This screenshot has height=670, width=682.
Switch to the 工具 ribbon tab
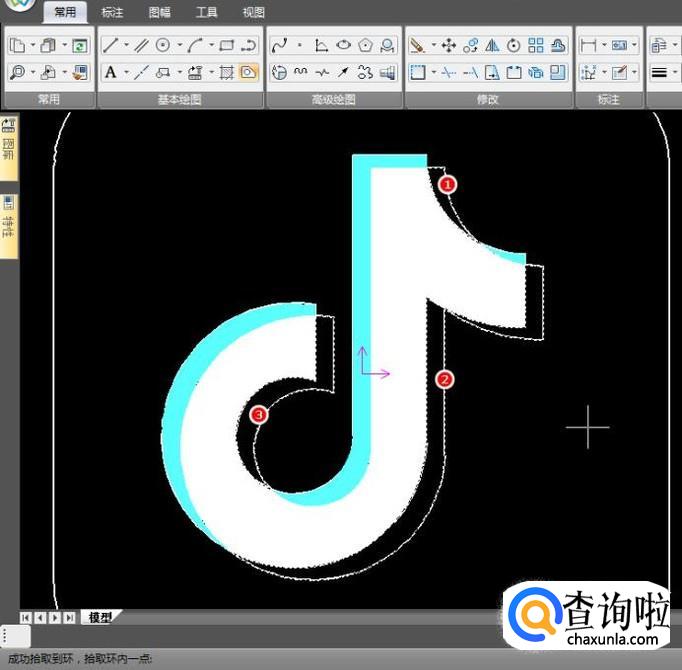coord(207,13)
